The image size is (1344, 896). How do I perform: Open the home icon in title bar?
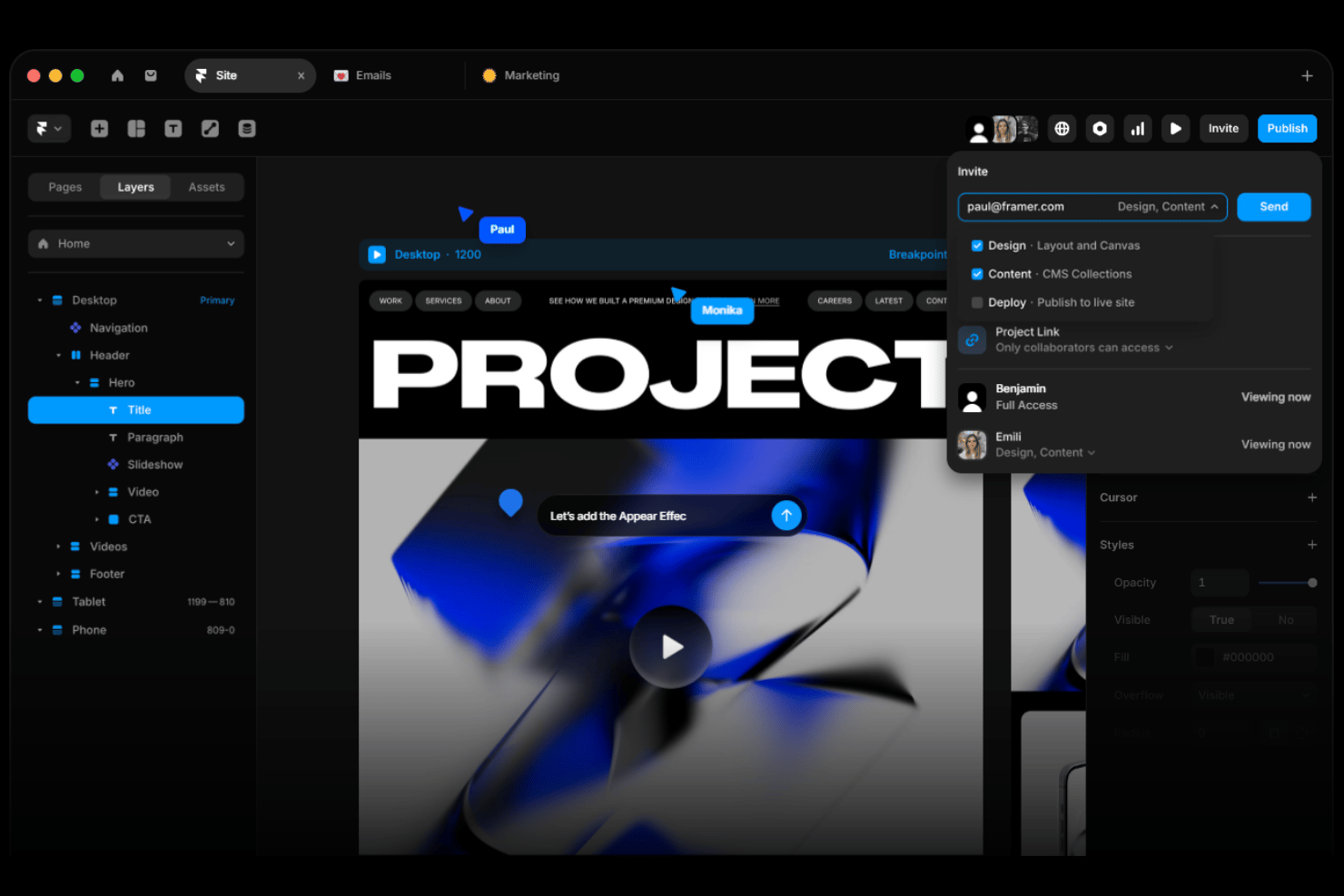click(x=117, y=75)
